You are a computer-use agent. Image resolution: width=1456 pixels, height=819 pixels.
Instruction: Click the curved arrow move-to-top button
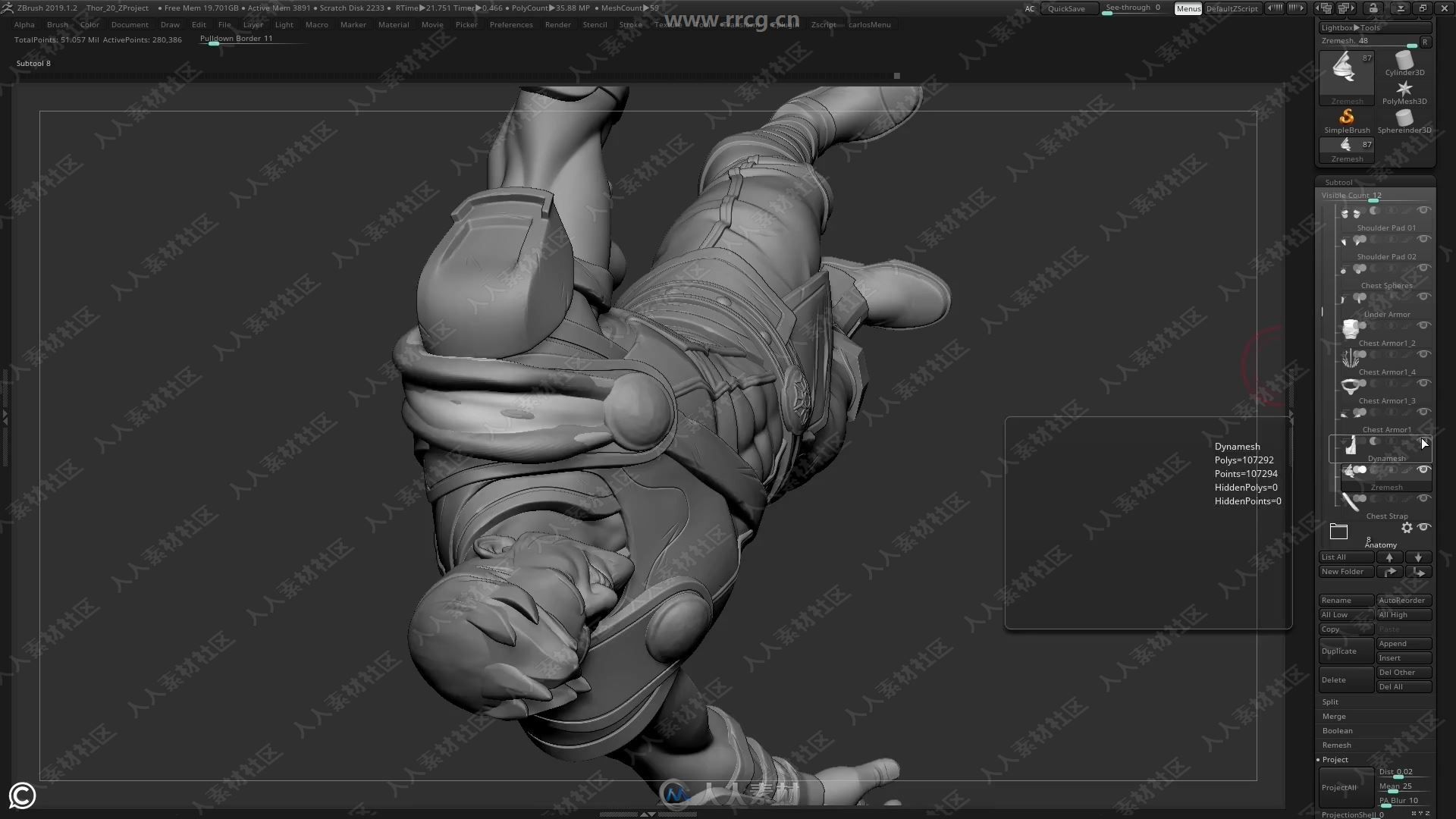pos(1389,572)
